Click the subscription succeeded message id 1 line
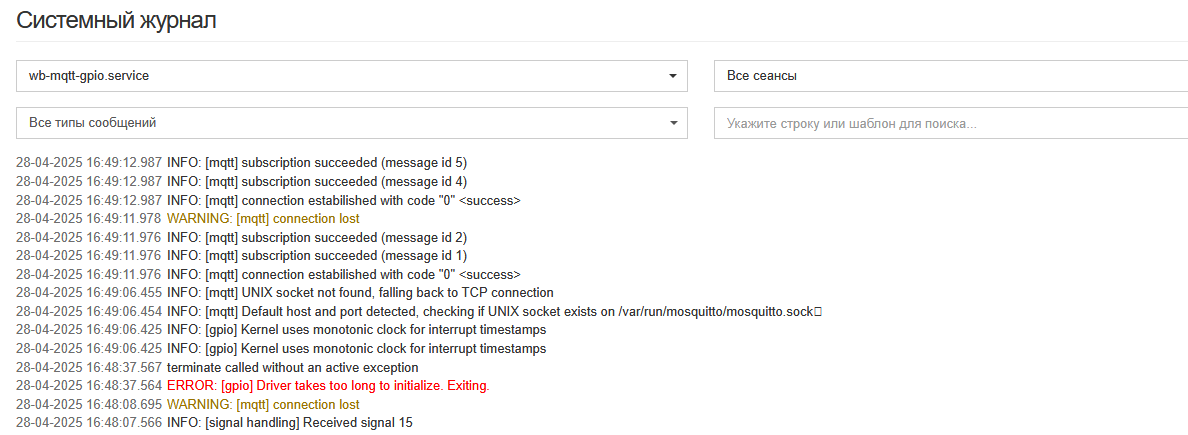The height and width of the screenshot is (435, 1188). tap(242, 255)
